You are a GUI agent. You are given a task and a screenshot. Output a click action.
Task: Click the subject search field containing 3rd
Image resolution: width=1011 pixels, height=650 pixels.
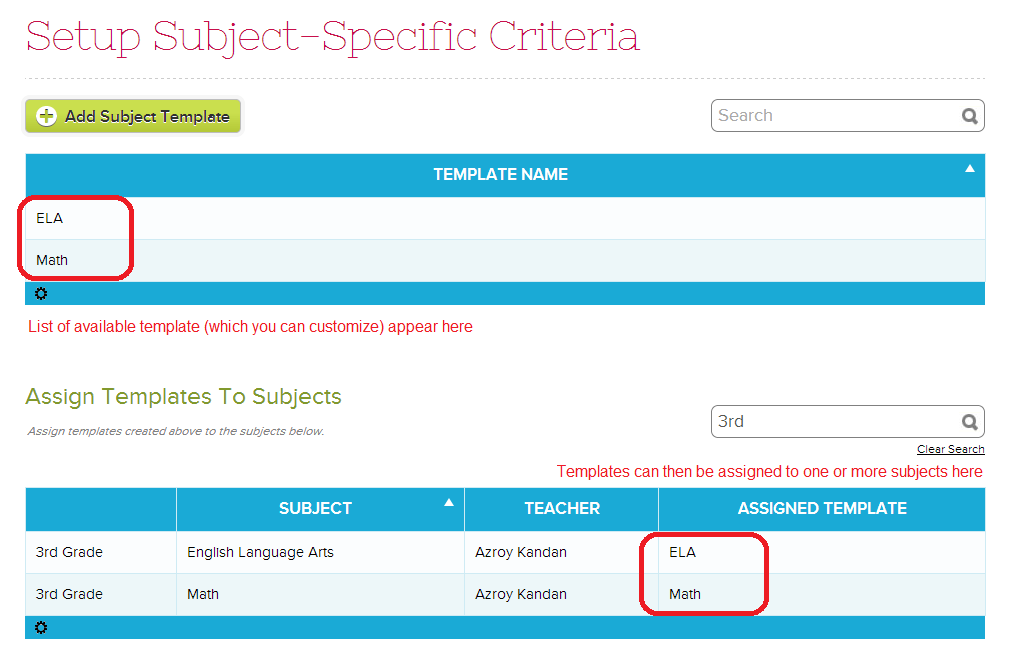pyautogui.click(x=835, y=421)
